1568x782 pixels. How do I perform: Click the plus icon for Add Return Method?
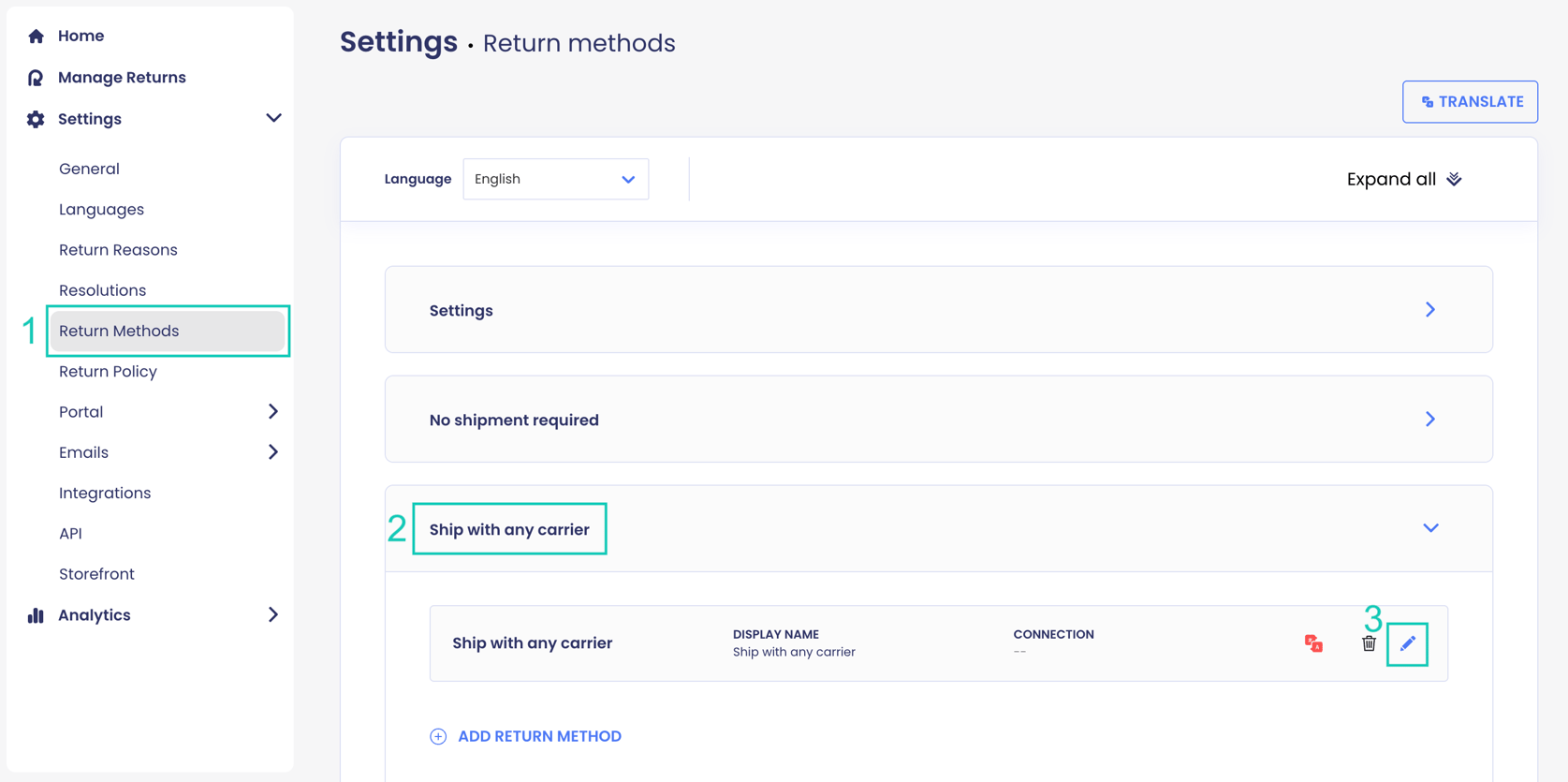click(438, 736)
